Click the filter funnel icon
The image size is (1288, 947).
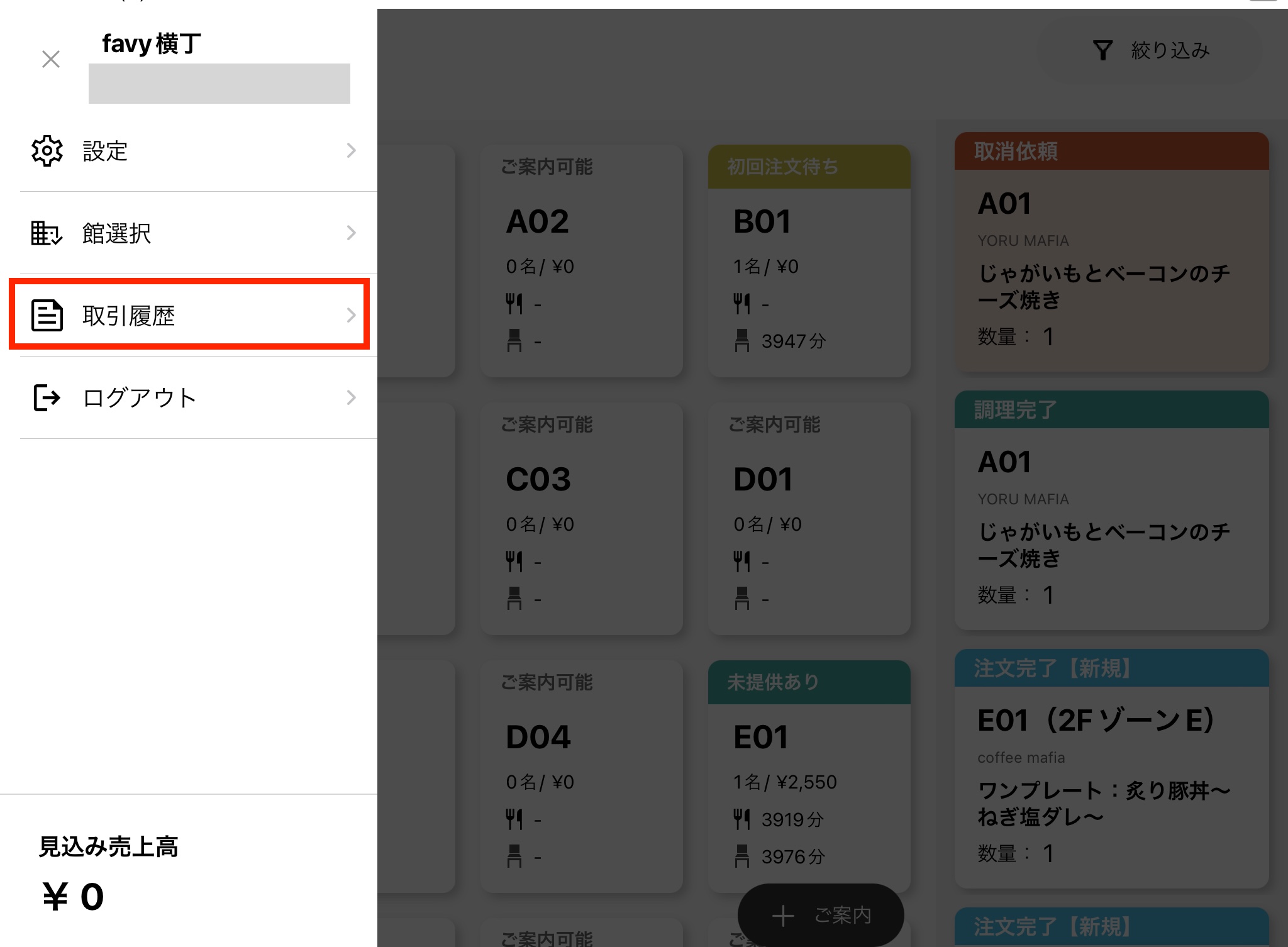(1102, 50)
